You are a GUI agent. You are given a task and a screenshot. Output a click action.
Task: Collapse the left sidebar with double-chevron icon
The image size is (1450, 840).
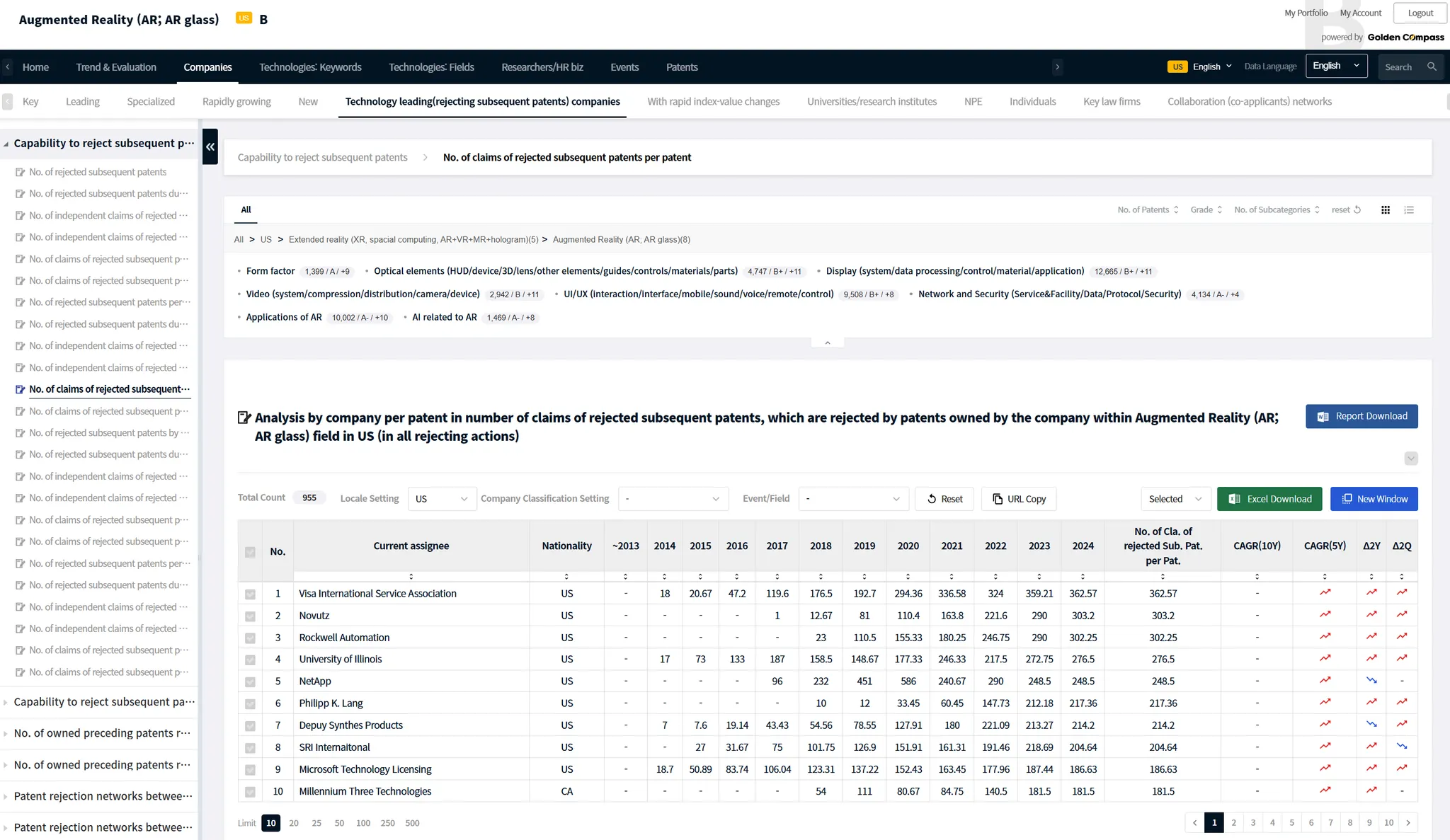[x=210, y=146]
